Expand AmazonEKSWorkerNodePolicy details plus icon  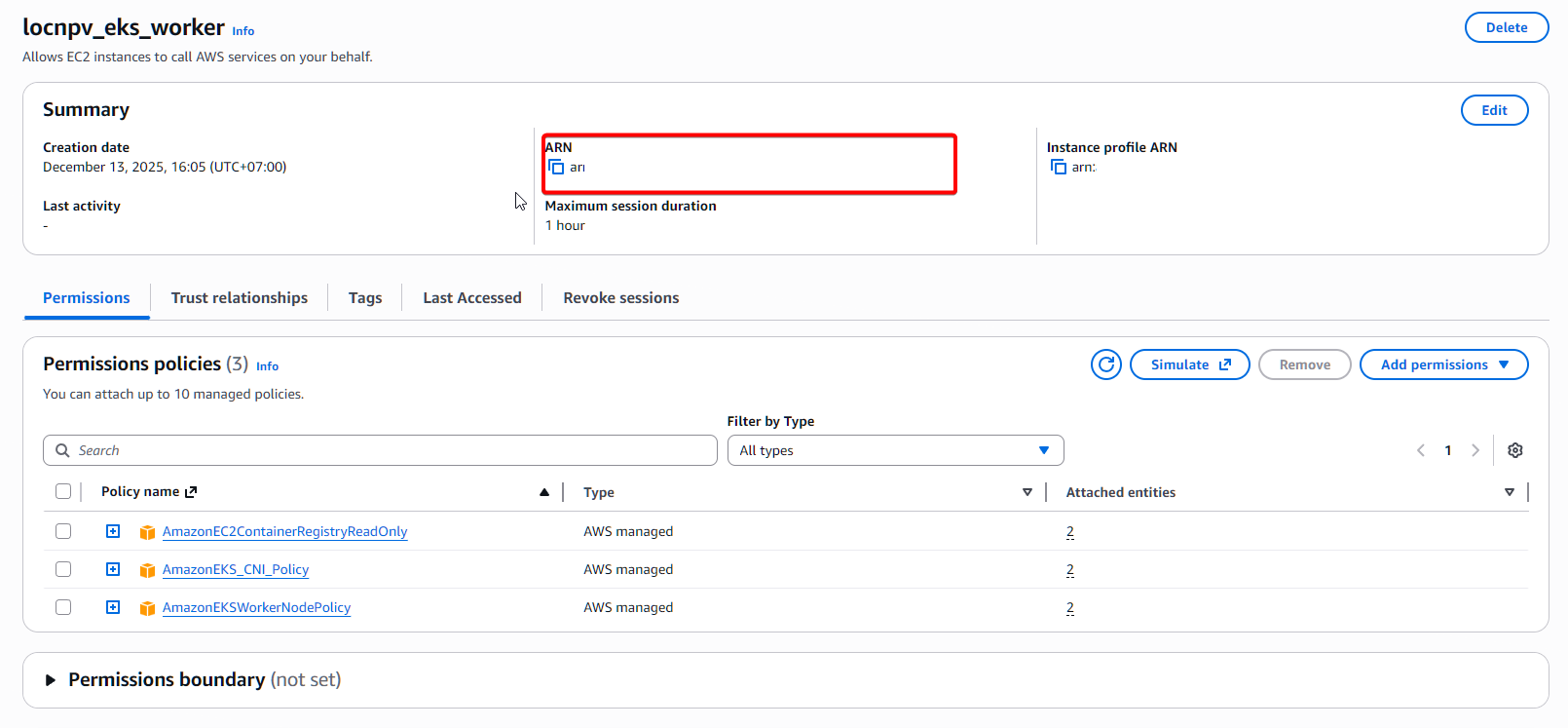click(x=113, y=607)
